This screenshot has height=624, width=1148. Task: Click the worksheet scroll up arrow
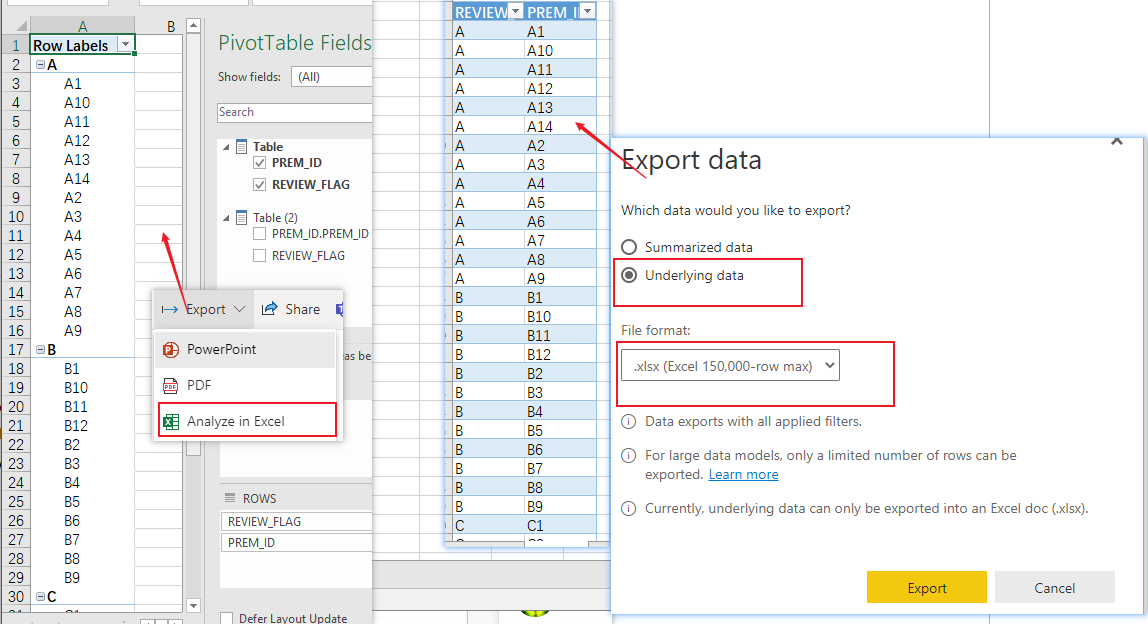[193, 26]
